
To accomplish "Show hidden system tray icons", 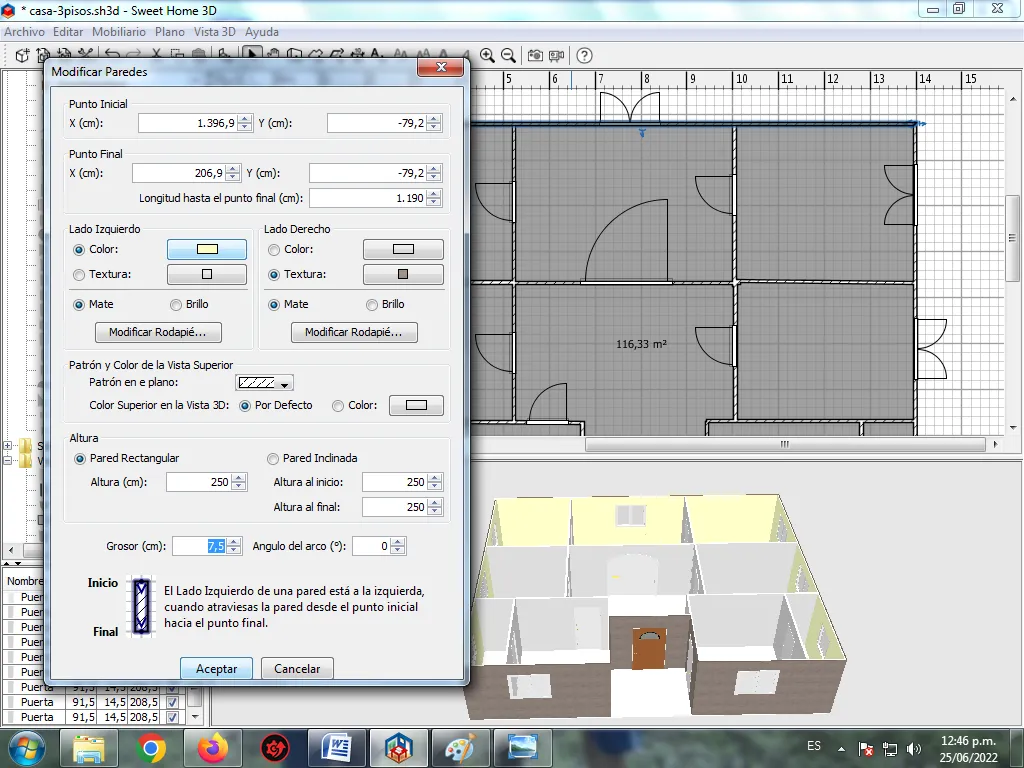I will click(841, 748).
